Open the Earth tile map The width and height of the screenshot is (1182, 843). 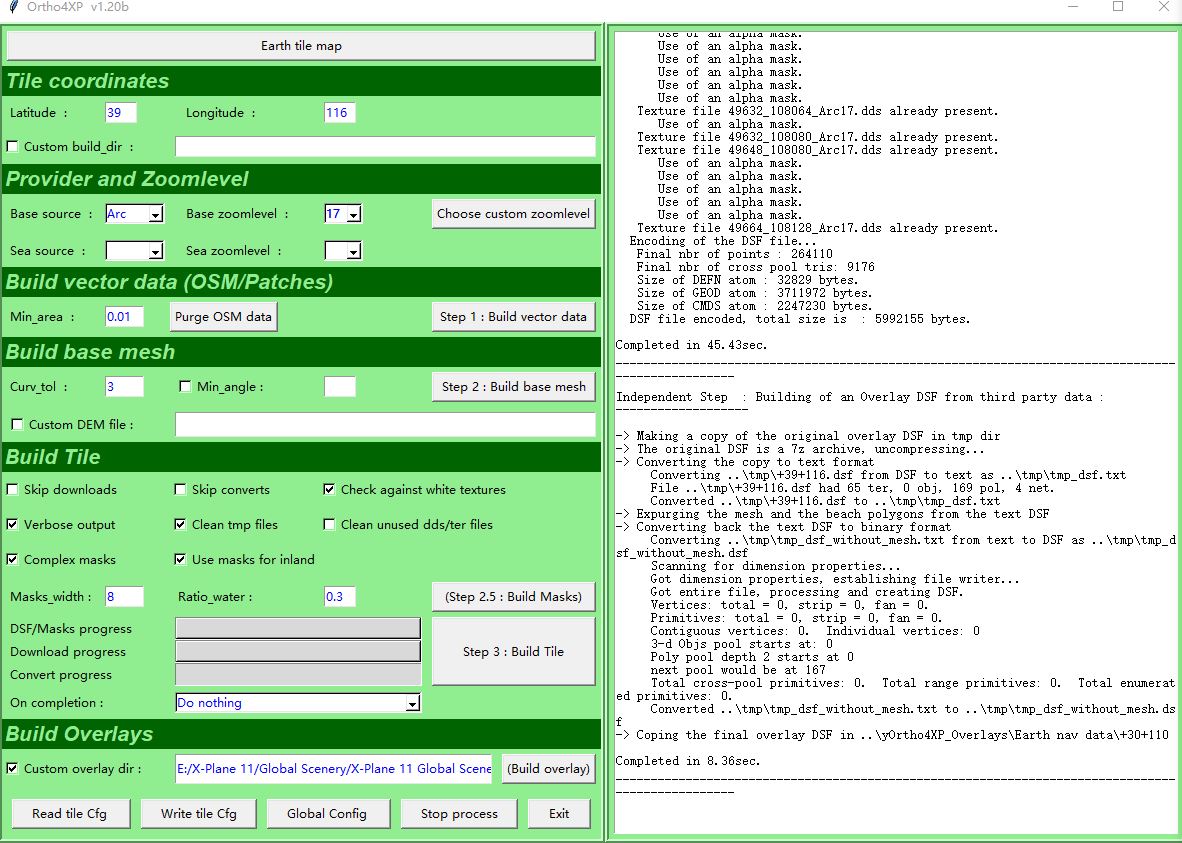coord(301,46)
